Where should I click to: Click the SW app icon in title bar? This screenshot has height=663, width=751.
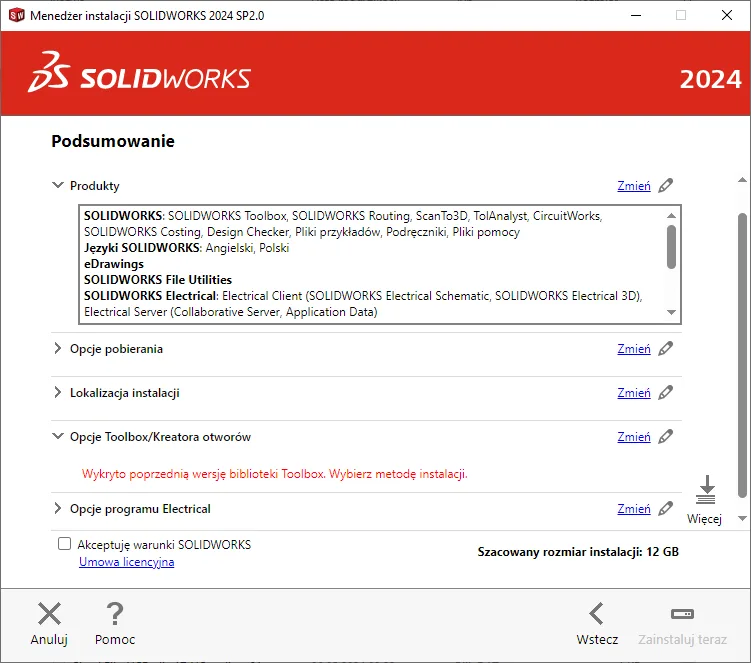17,15
